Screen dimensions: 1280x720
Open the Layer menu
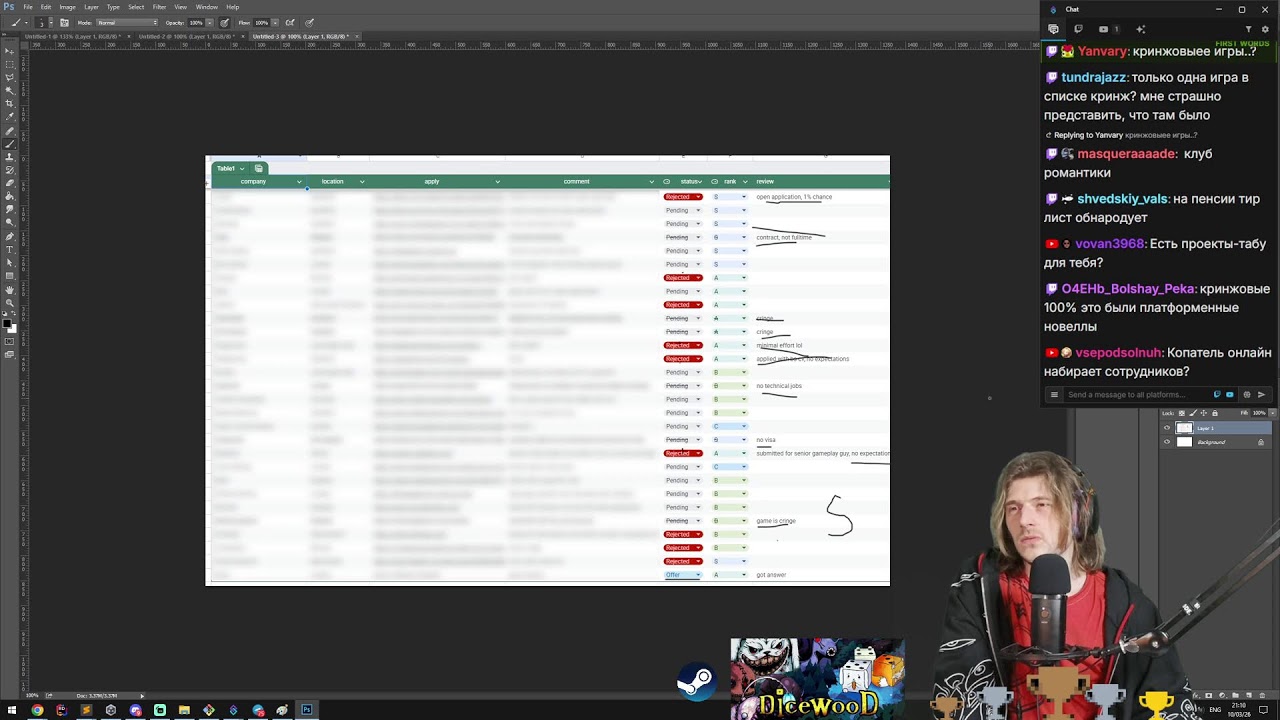click(91, 7)
